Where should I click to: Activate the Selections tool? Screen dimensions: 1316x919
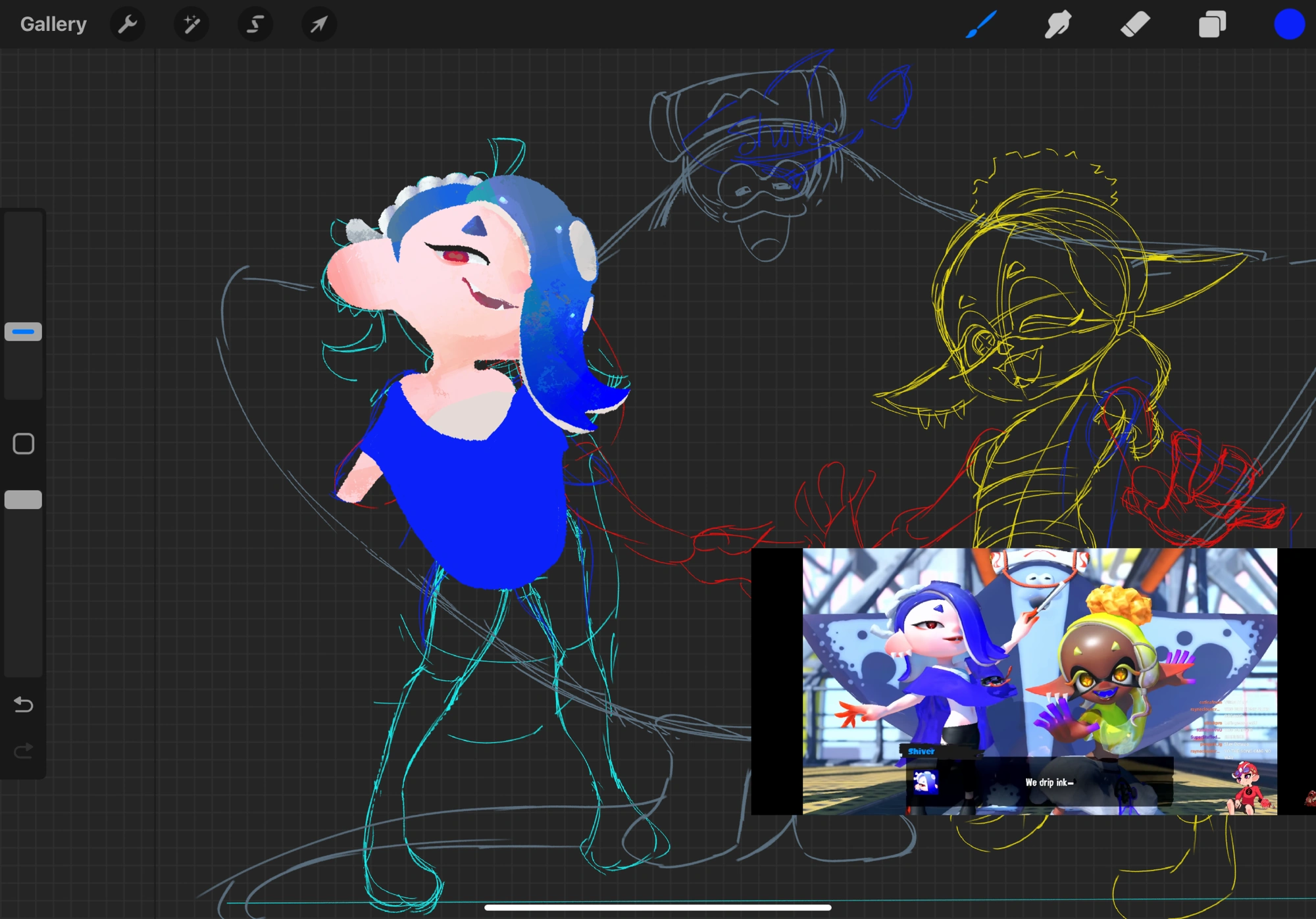[x=255, y=24]
